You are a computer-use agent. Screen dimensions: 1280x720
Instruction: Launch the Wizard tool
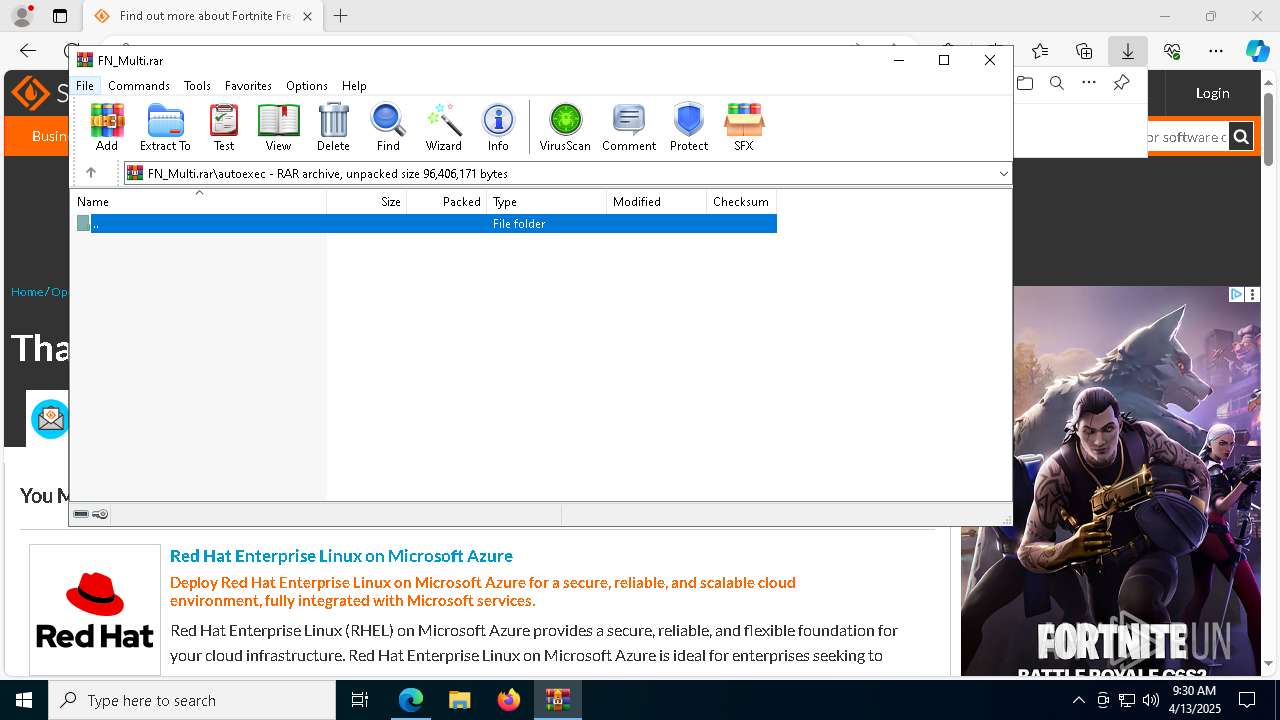(x=443, y=127)
